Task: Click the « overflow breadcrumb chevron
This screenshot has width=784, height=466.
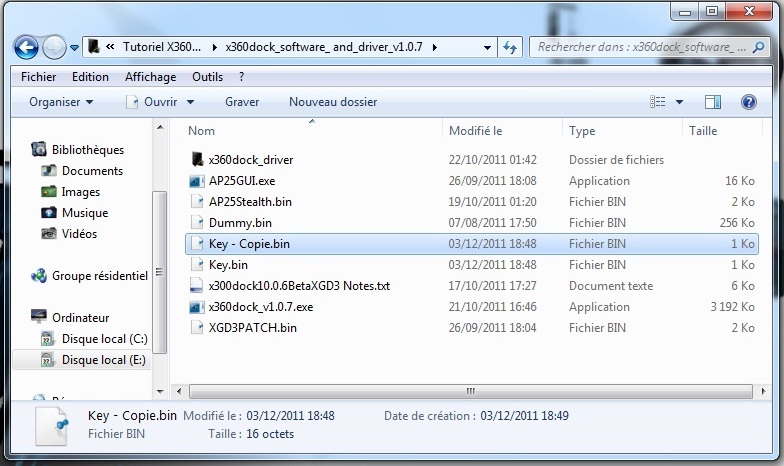Action: (x=110, y=46)
